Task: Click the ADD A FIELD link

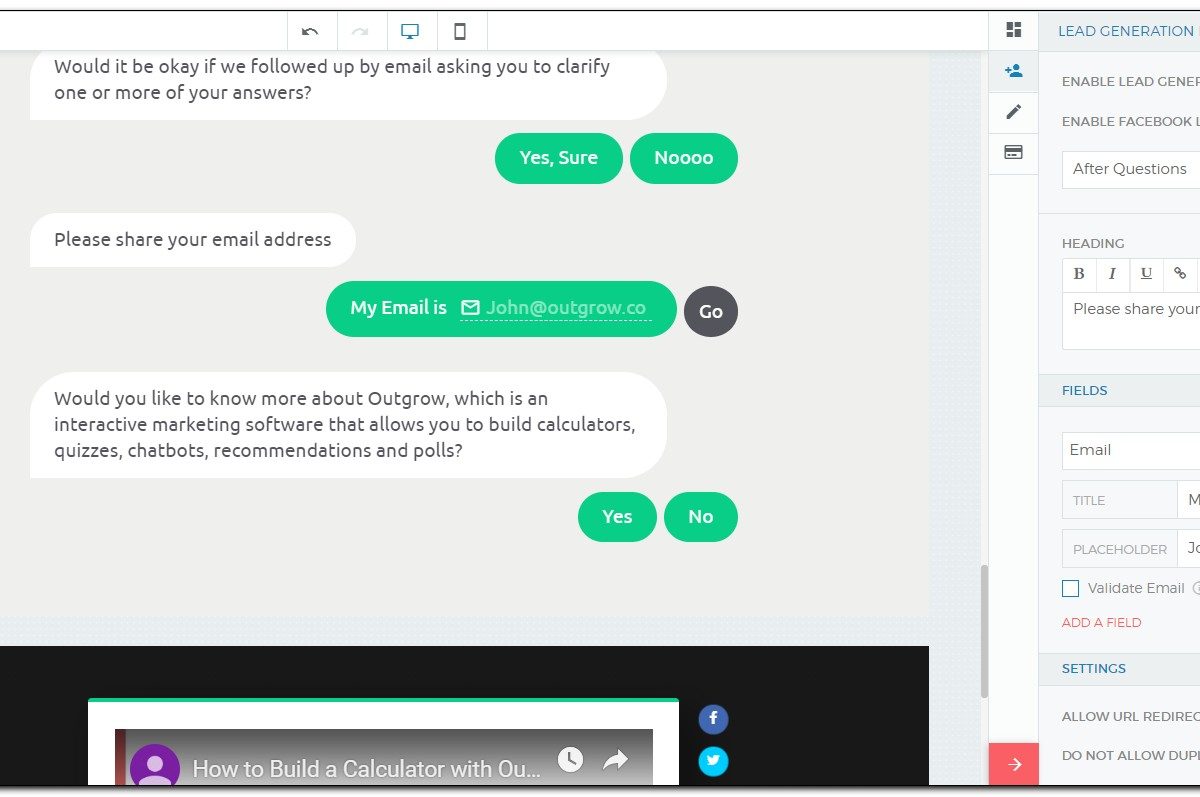Action: click(x=1101, y=622)
